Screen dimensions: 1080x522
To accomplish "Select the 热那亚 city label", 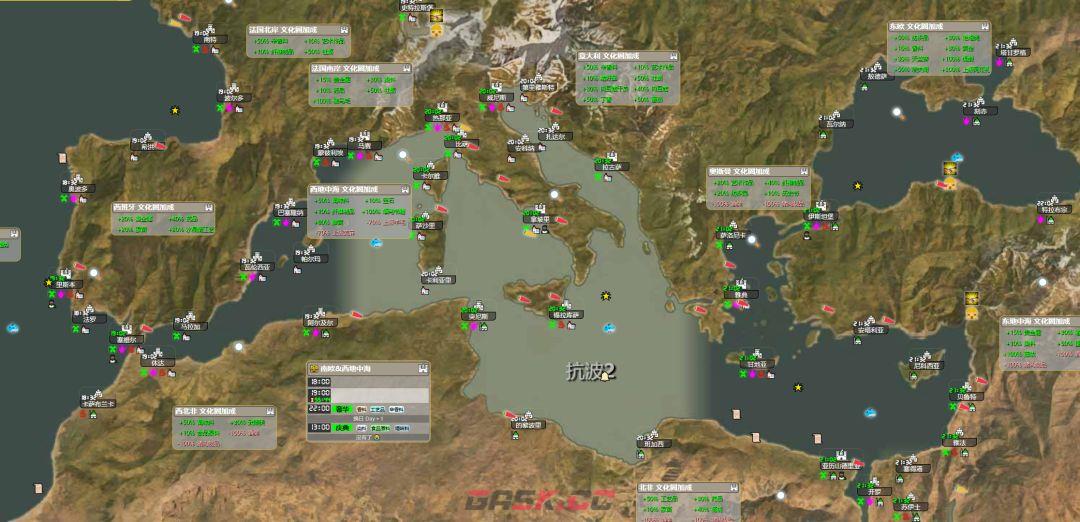I will click(x=442, y=118).
